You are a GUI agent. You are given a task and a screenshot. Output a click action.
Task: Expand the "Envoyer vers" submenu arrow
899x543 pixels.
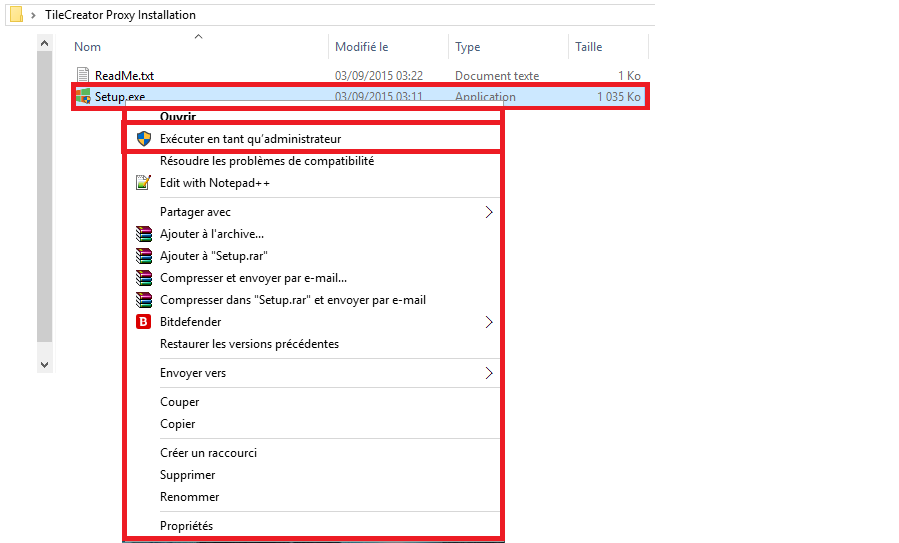[488, 373]
